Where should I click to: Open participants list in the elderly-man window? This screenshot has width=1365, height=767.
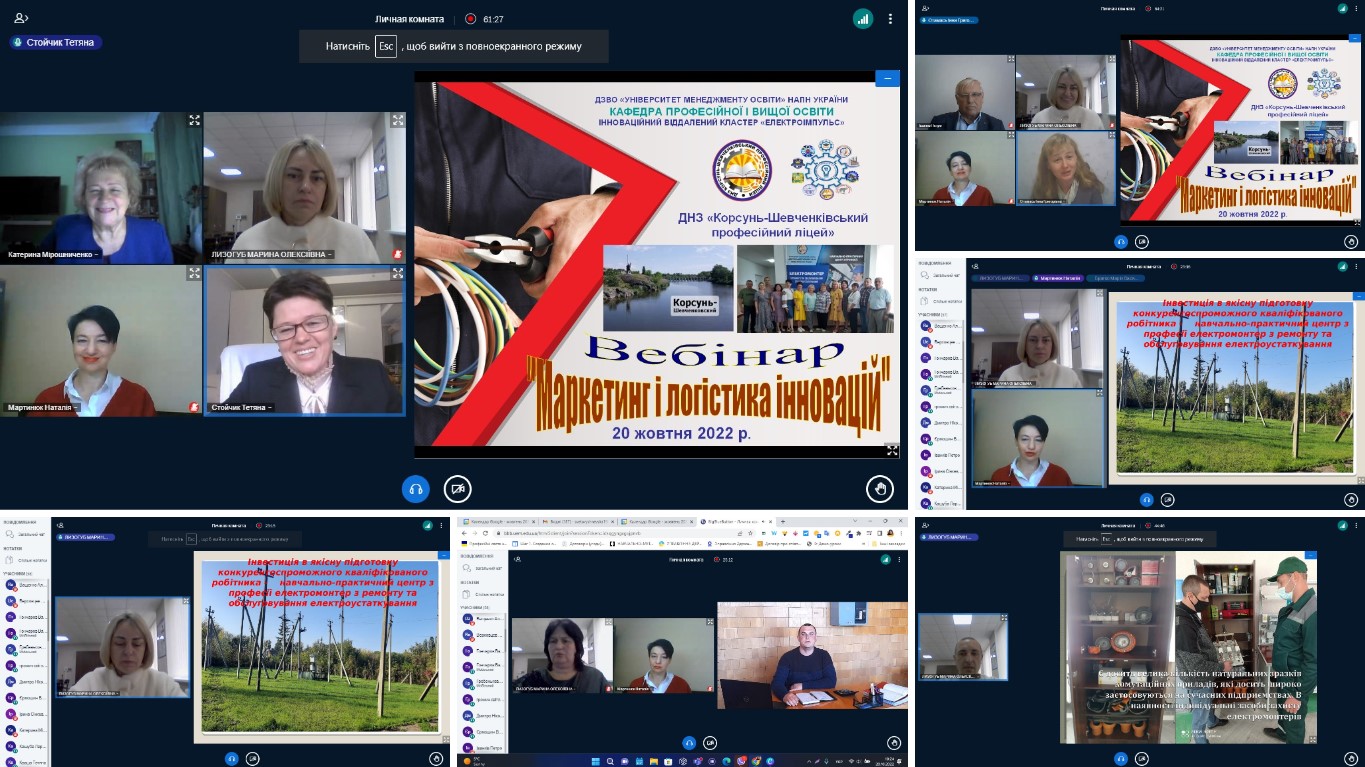click(925, 8)
